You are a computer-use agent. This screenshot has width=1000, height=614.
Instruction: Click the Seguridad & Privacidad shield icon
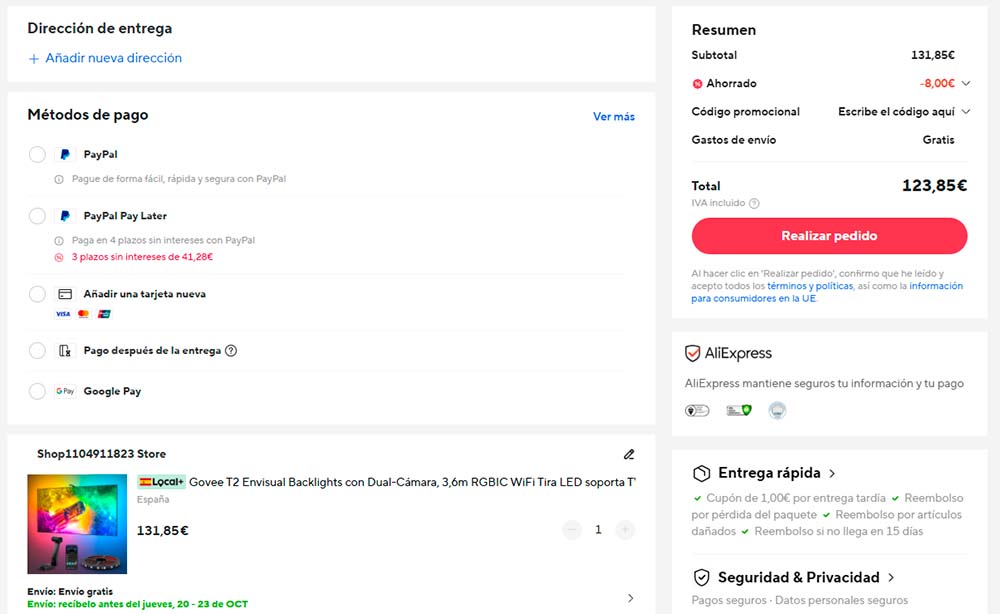pyautogui.click(x=701, y=577)
